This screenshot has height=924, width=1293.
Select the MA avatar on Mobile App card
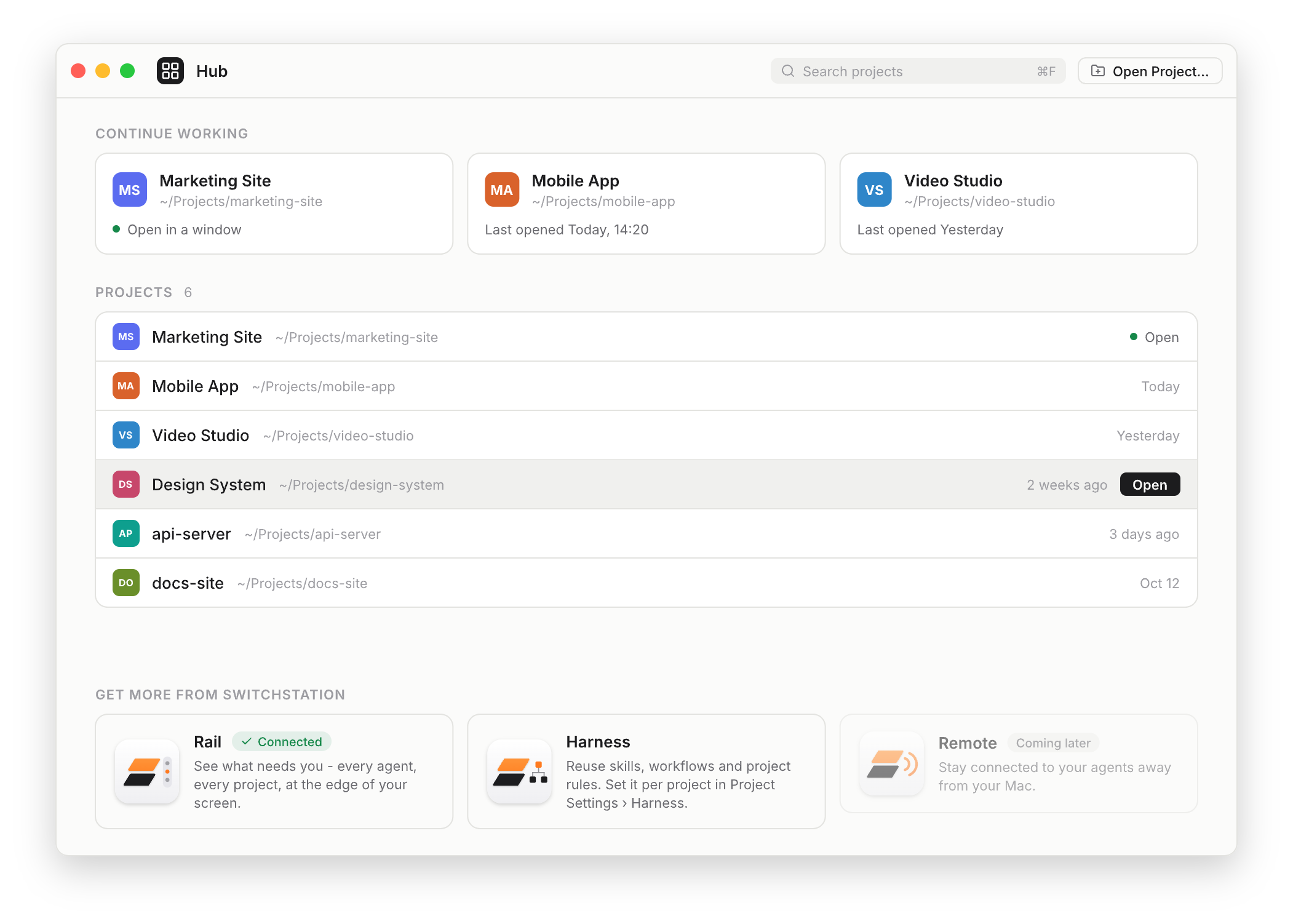tap(502, 189)
